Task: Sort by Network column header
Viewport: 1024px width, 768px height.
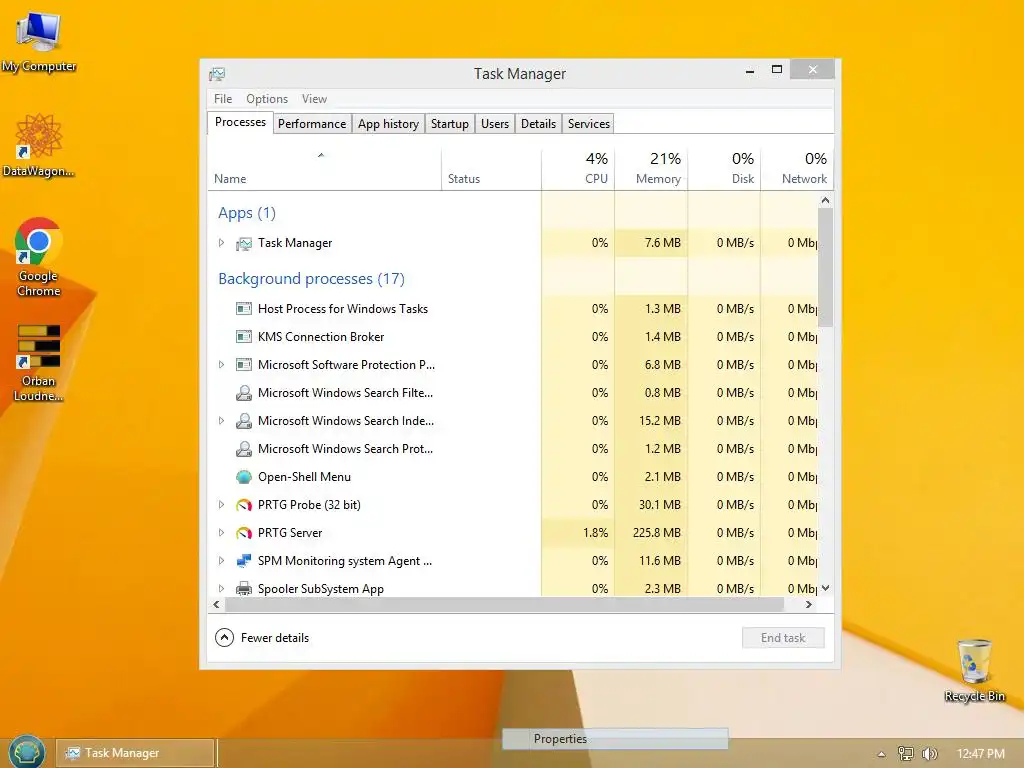Action: (797, 170)
